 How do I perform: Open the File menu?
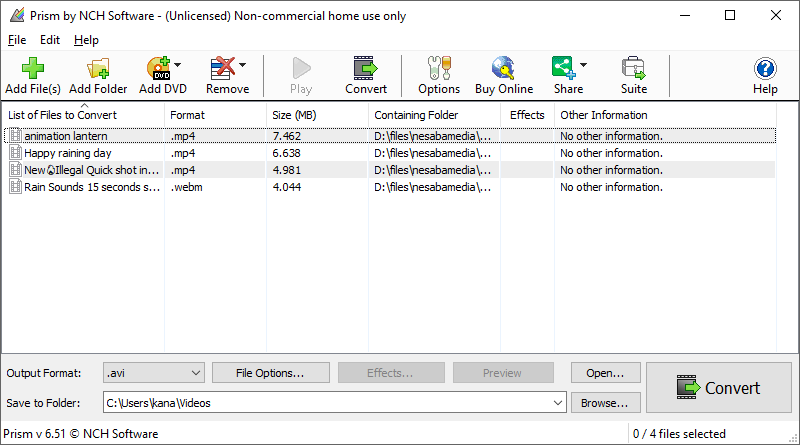click(17, 40)
